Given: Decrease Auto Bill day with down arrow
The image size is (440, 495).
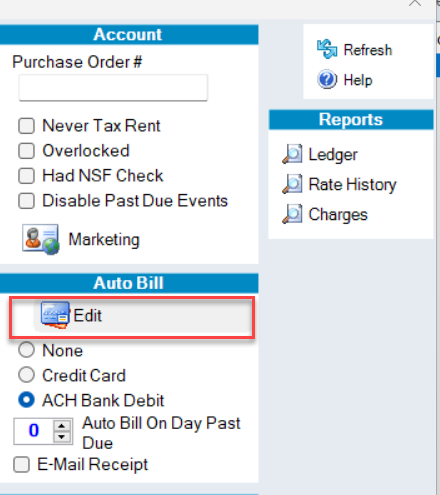Looking at the screenshot, I should [62, 437].
